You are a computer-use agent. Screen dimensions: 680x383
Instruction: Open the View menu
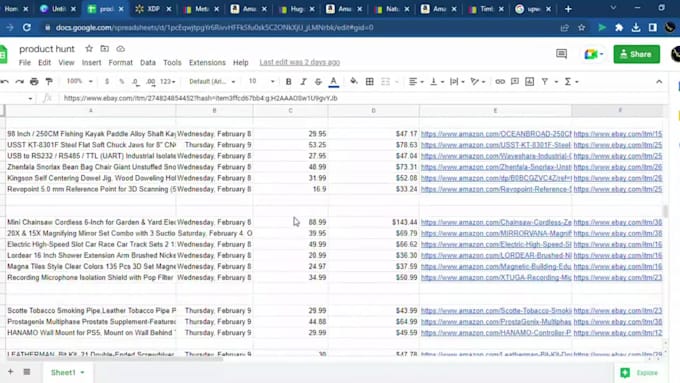[66, 62]
